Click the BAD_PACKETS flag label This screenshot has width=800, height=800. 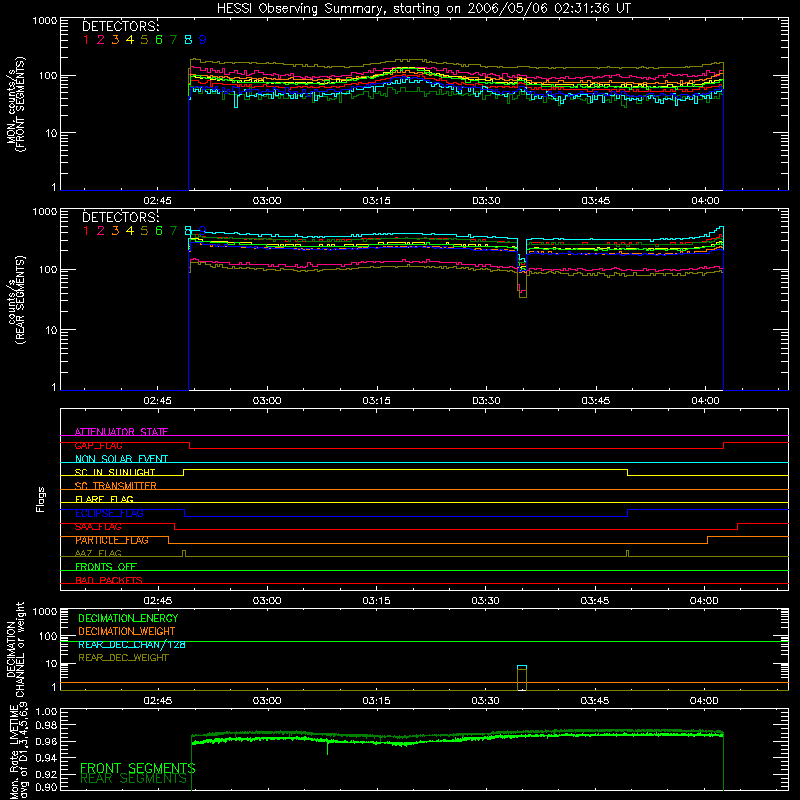tap(109, 580)
